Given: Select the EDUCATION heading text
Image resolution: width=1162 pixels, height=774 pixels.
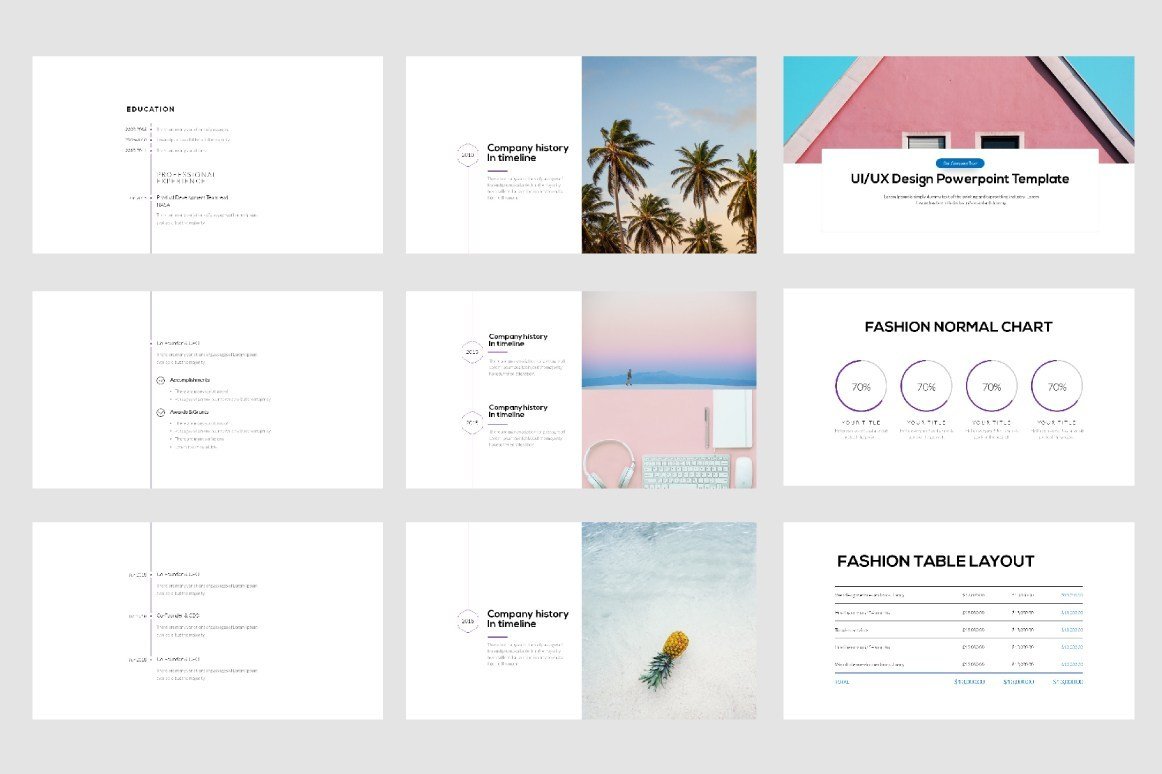Looking at the screenshot, I should [x=150, y=109].
